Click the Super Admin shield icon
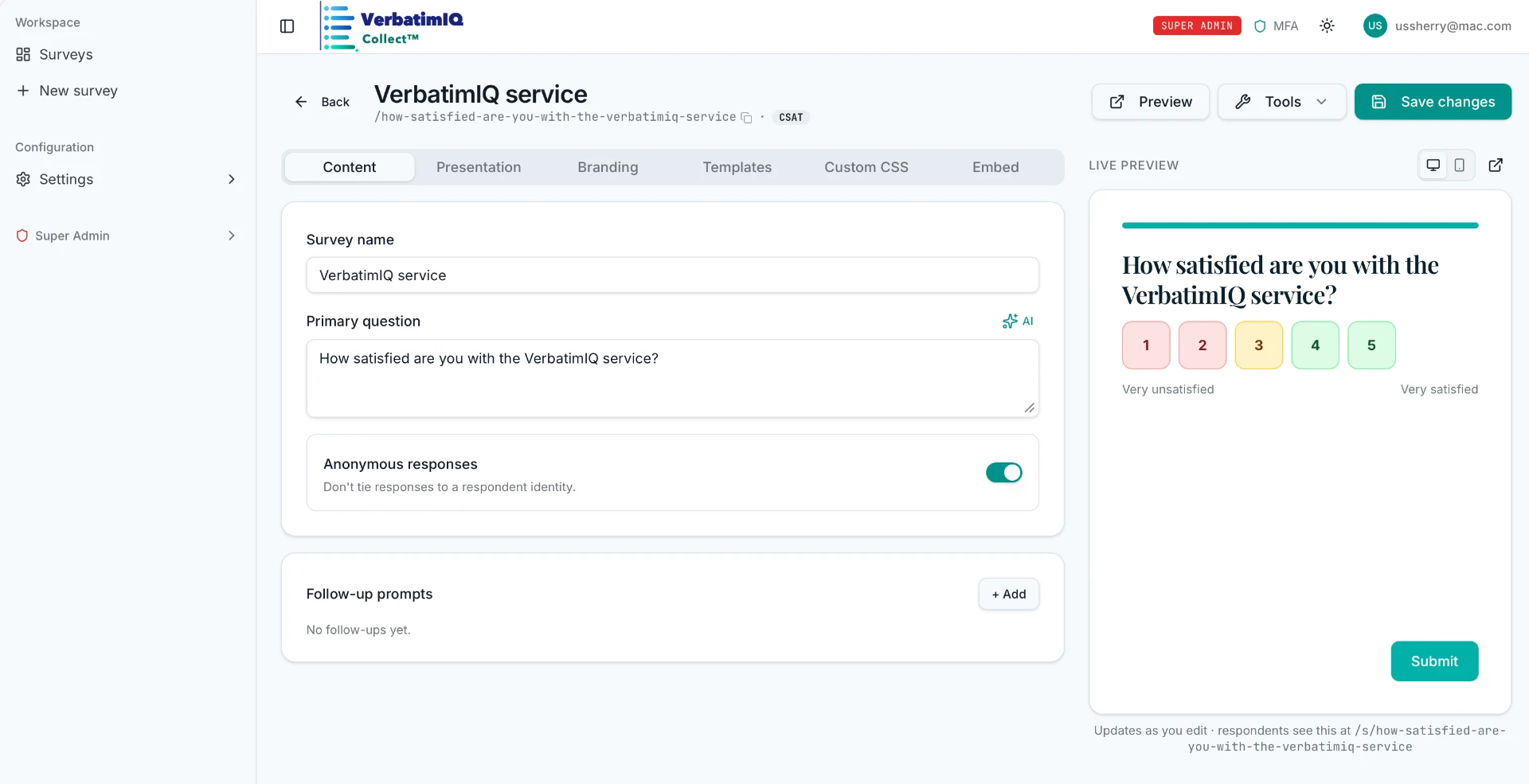Screen dimensions: 1529x784 pyautogui.click(x=22, y=236)
